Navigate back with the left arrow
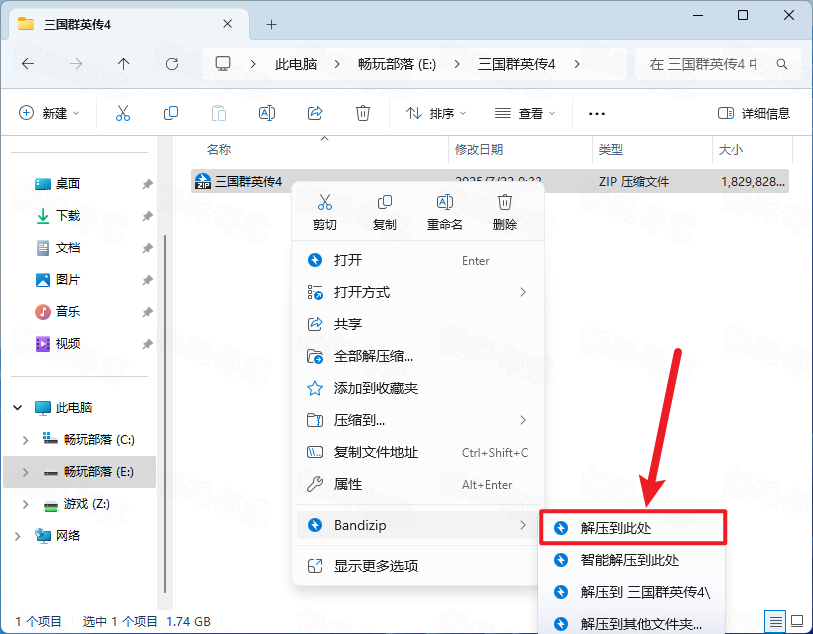 point(28,64)
